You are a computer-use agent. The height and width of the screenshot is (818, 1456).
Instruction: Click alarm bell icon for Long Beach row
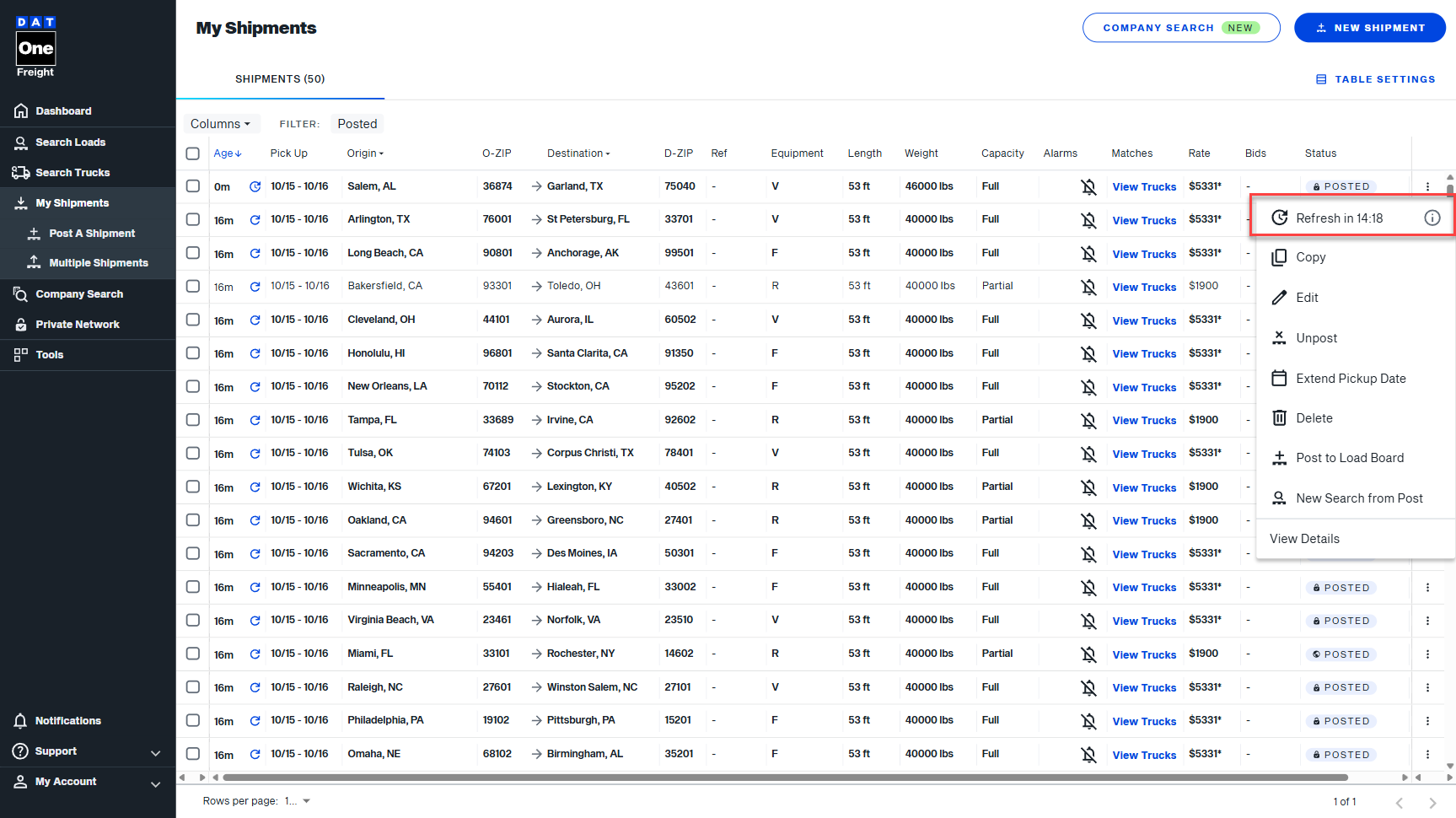1088,253
